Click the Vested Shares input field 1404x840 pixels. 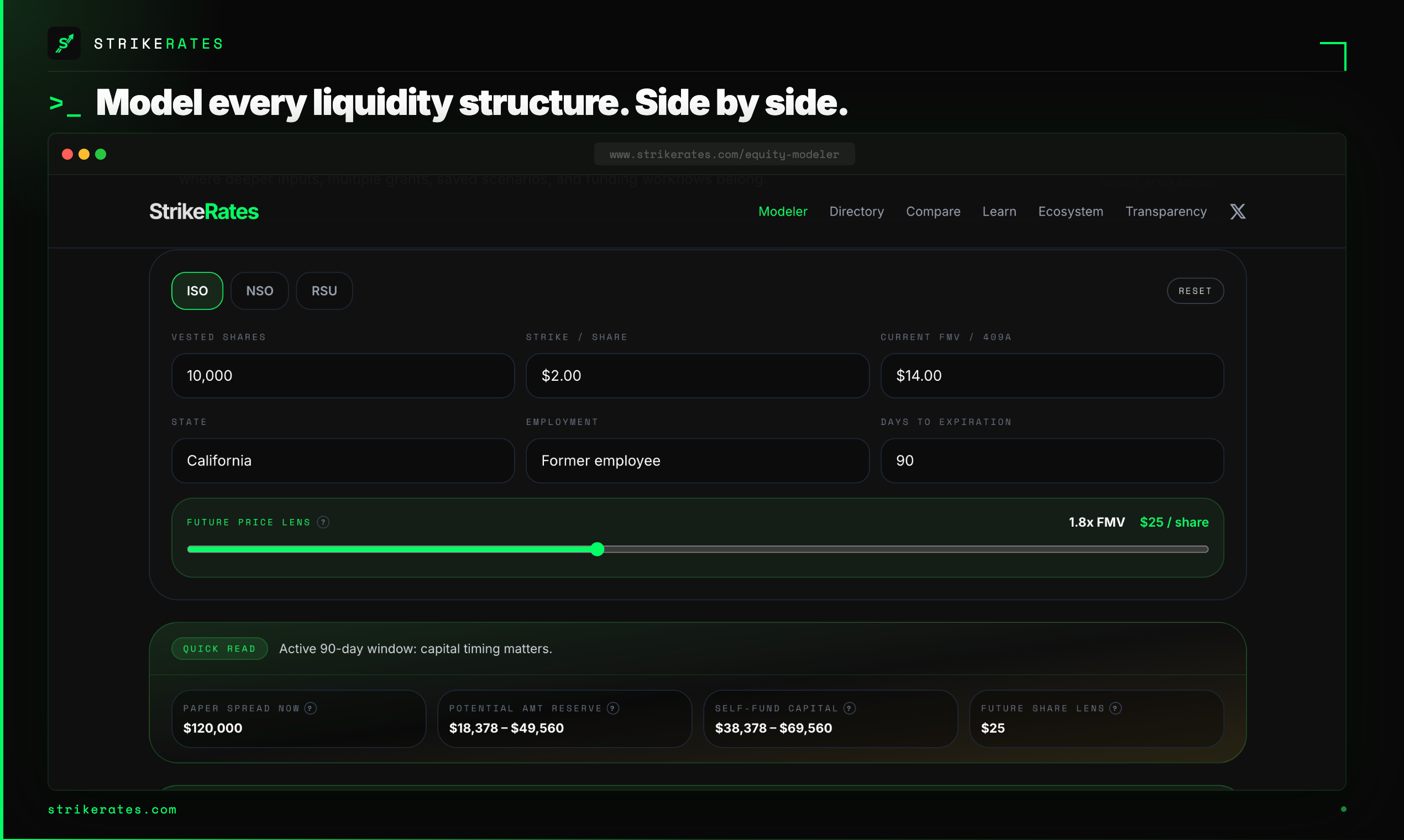343,375
